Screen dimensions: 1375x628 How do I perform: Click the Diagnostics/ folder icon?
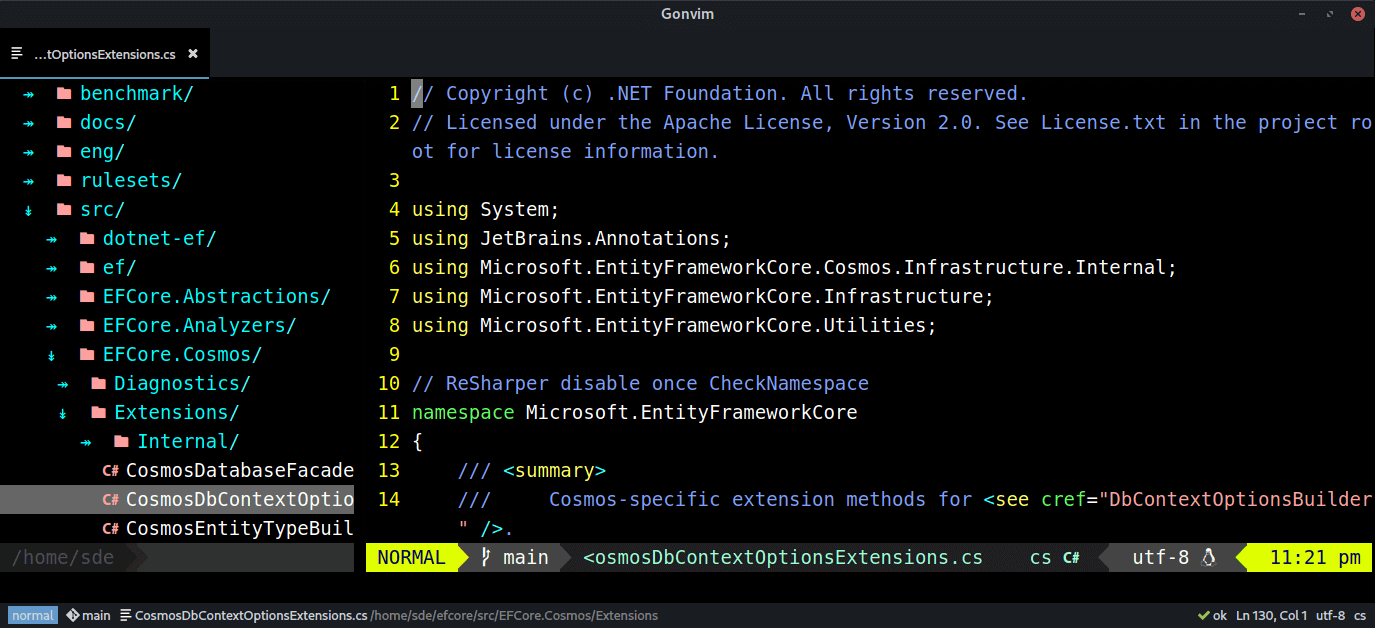pos(98,384)
